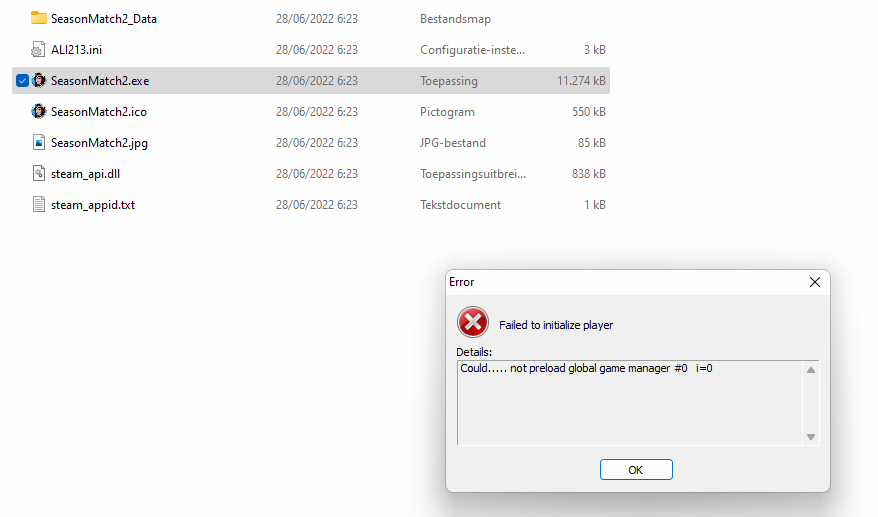
Task: Close the Error dialog window
Action: click(815, 282)
